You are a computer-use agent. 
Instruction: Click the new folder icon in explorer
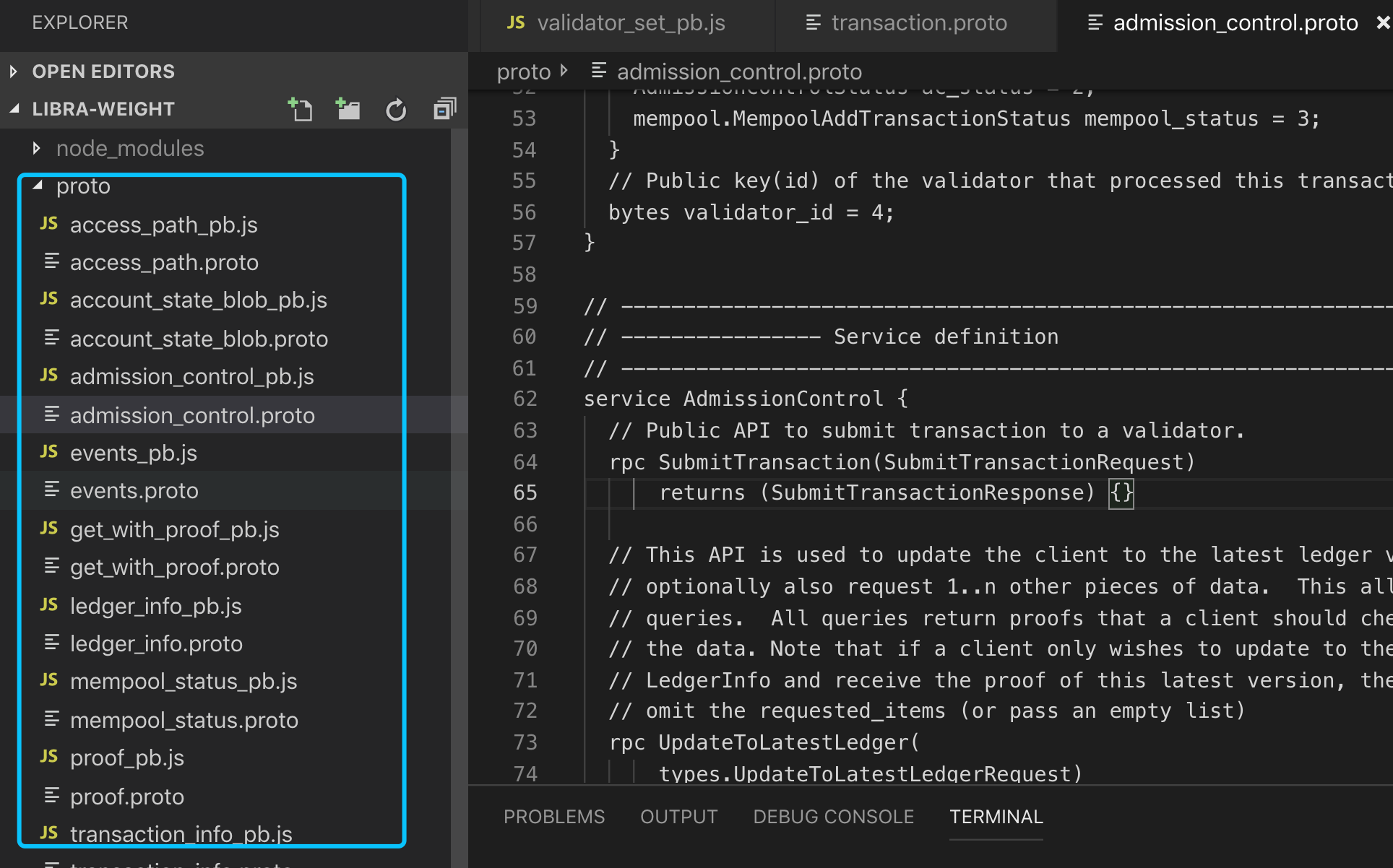[349, 108]
